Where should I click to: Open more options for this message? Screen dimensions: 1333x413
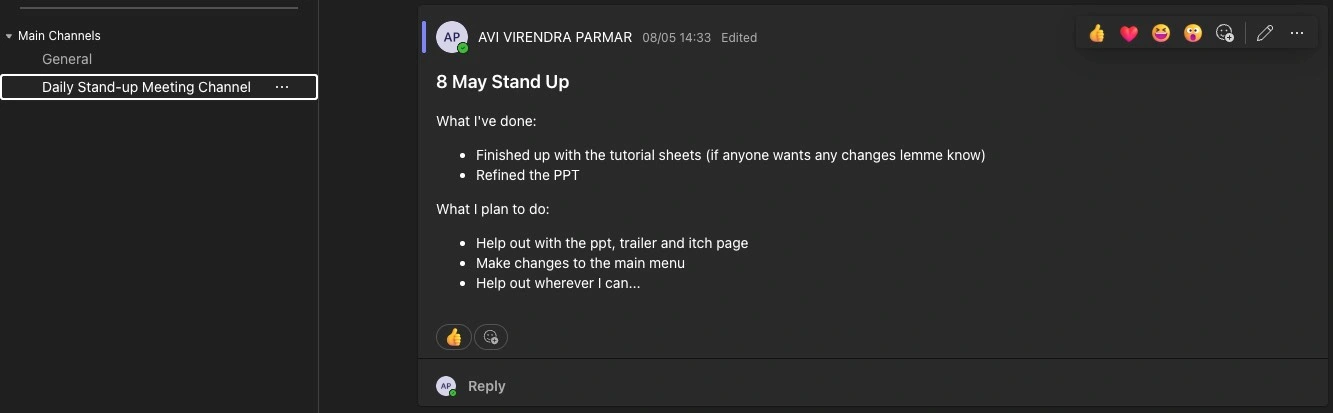tap(1297, 34)
